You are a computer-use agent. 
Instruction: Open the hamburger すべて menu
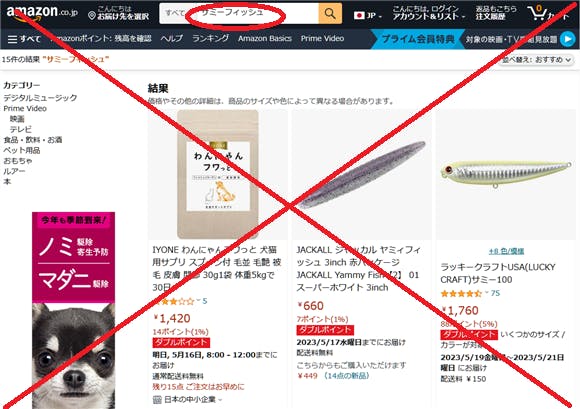click(24, 39)
